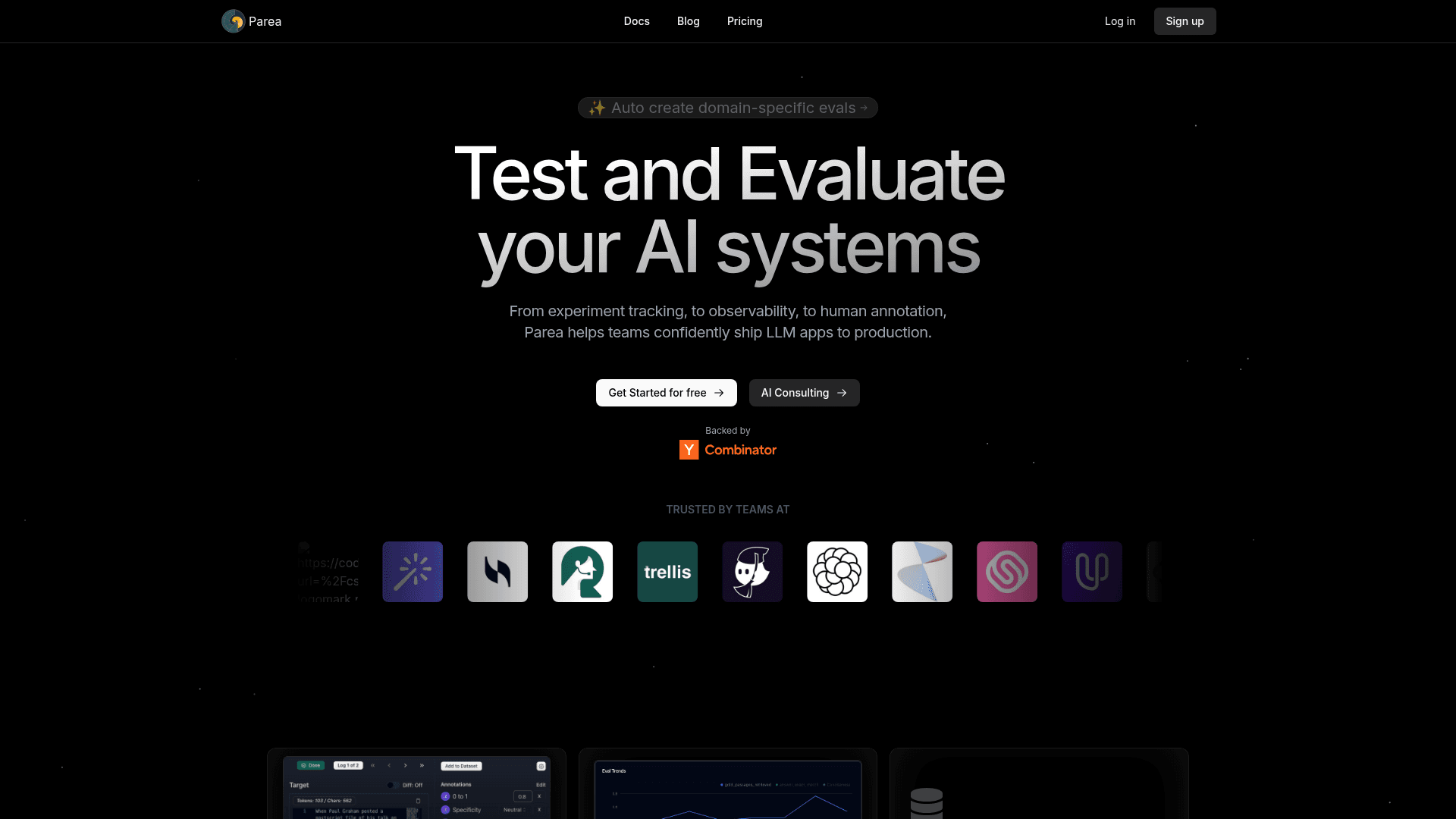Click the trellis company logo
This screenshot has width=1456, height=819.
667,572
